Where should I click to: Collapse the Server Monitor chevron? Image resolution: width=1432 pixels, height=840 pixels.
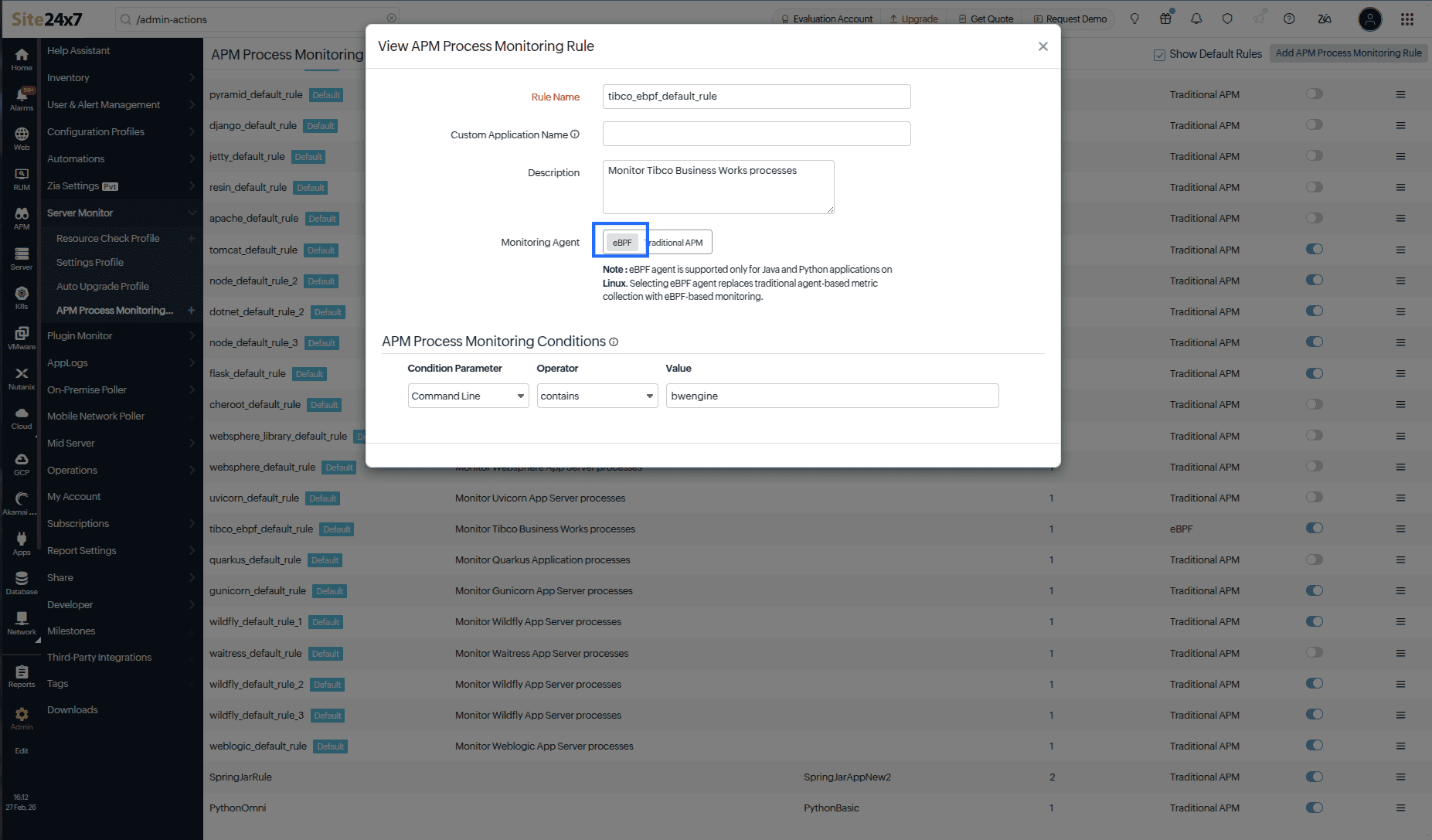192,213
